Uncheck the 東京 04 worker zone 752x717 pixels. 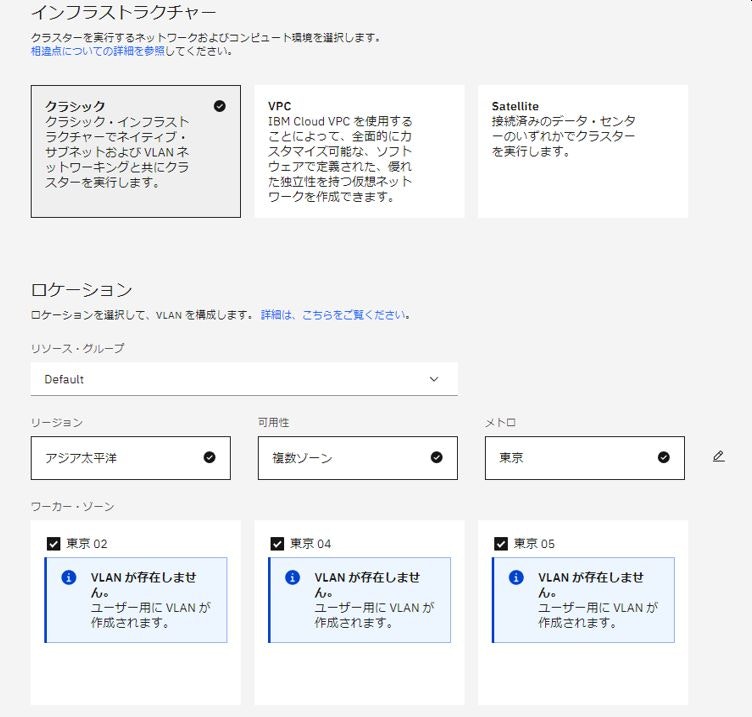click(277, 543)
